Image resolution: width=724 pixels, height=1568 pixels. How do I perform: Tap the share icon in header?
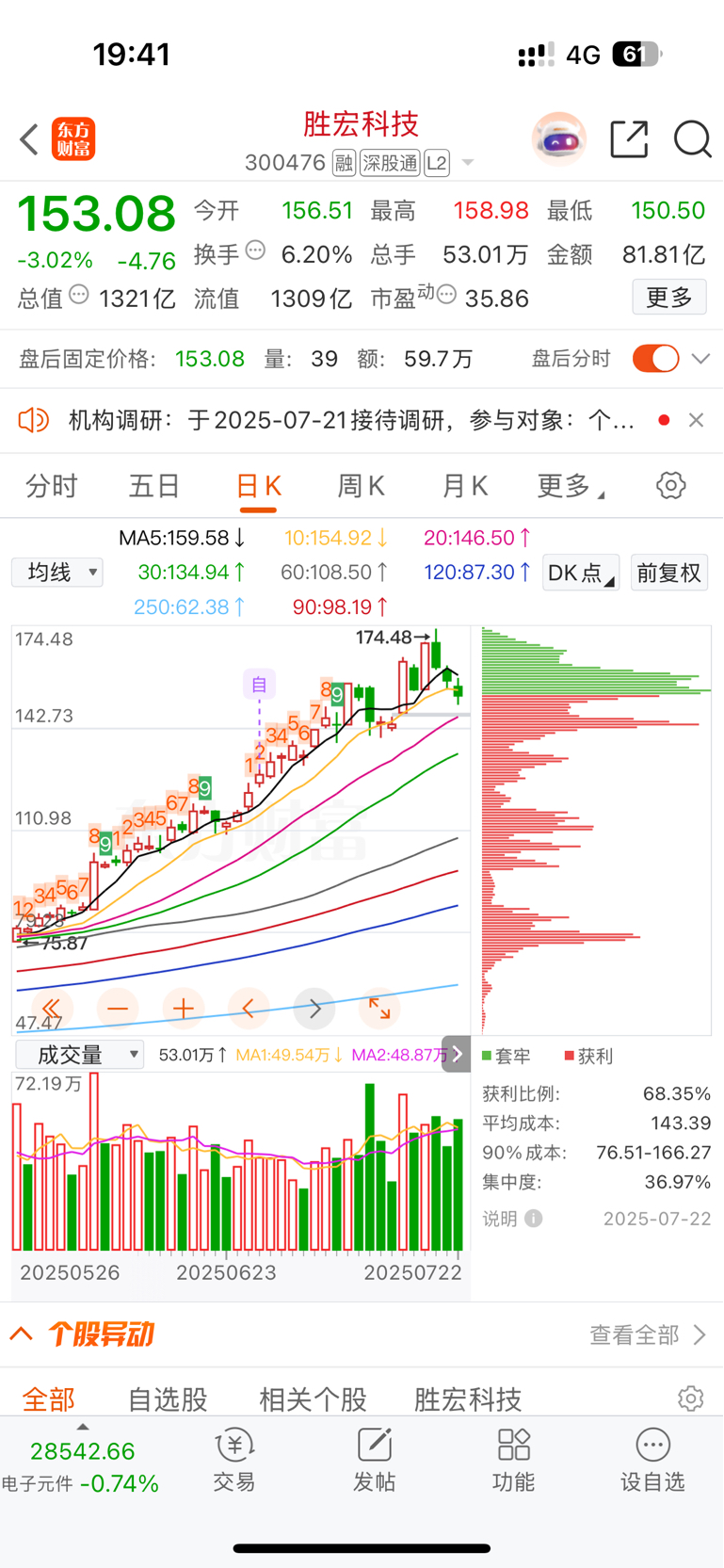coord(629,139)
